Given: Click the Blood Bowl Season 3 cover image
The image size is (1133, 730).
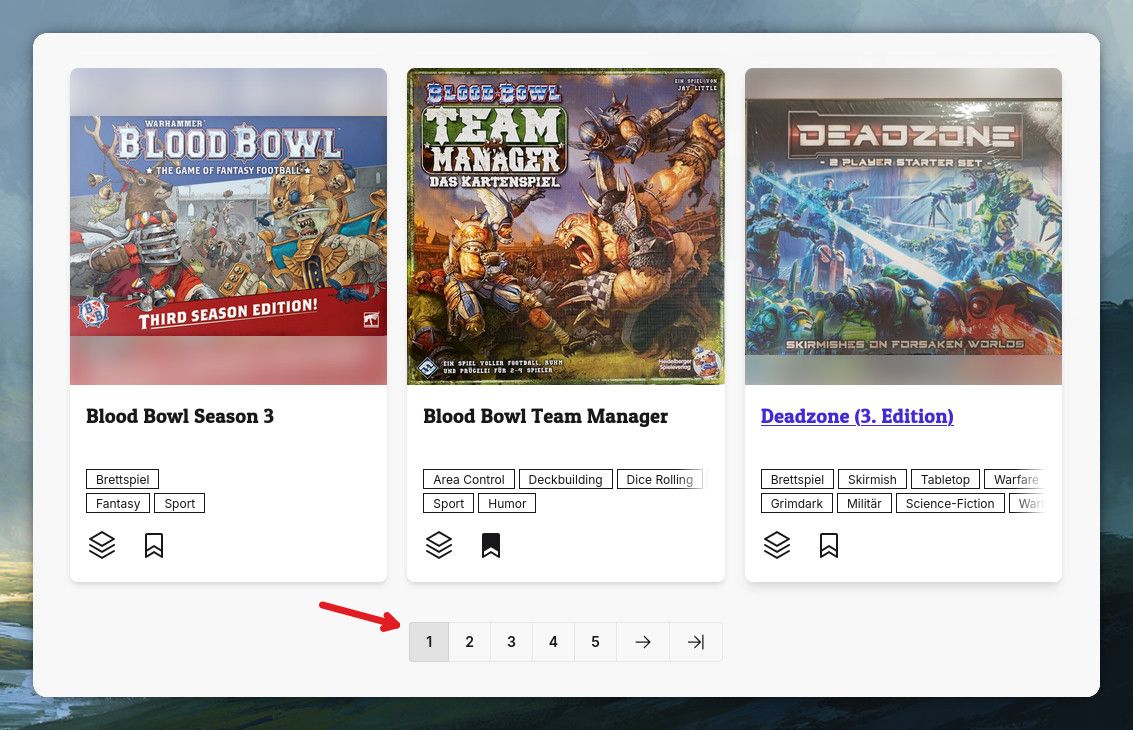Looking at the screenshot, I should pos(228,226).
